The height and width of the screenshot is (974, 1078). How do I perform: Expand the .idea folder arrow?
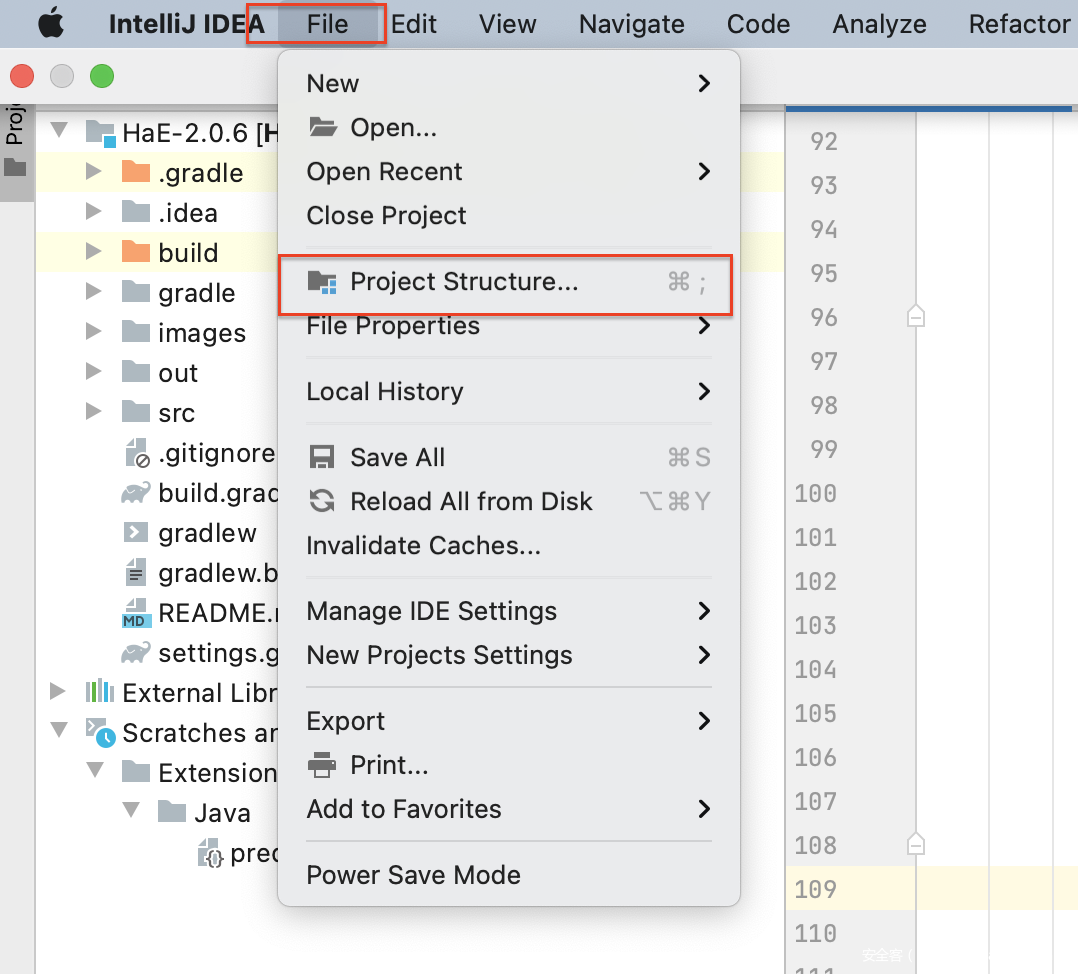(x=93, y=211)
